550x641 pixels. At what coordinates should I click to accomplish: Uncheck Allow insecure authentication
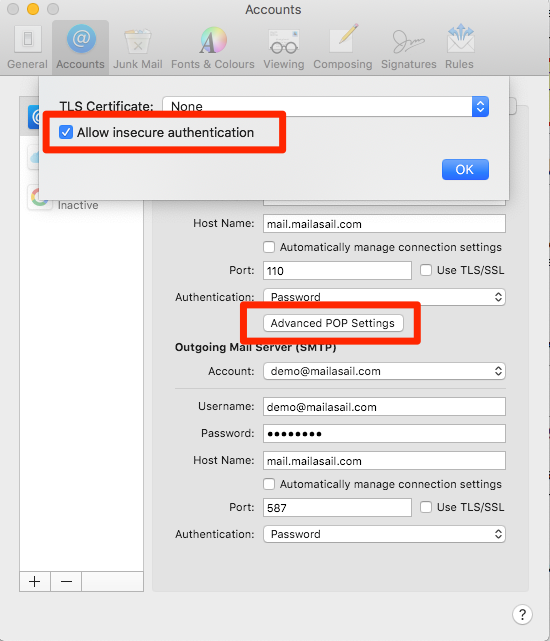click(x=66, y=132)
